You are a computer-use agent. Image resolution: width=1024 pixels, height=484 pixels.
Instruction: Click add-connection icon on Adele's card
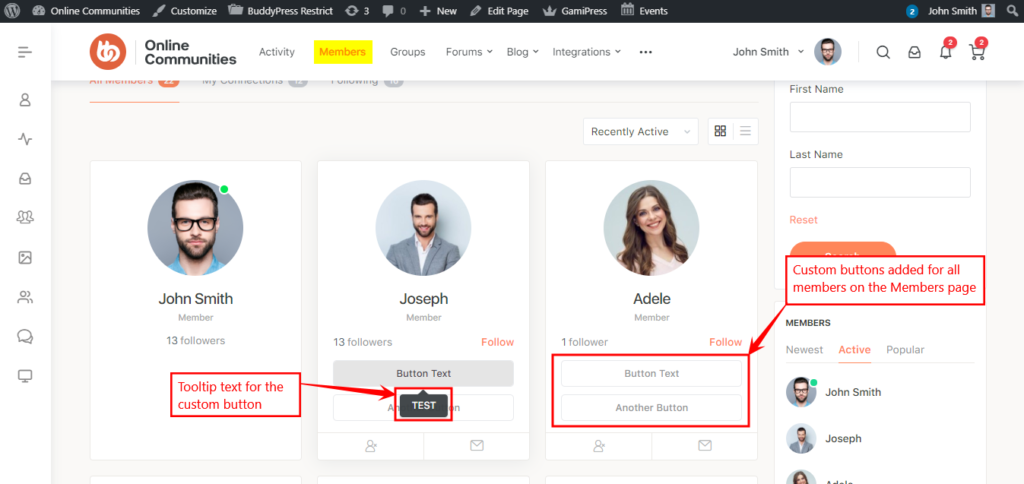pyautogui.click(x=599, y=446)
